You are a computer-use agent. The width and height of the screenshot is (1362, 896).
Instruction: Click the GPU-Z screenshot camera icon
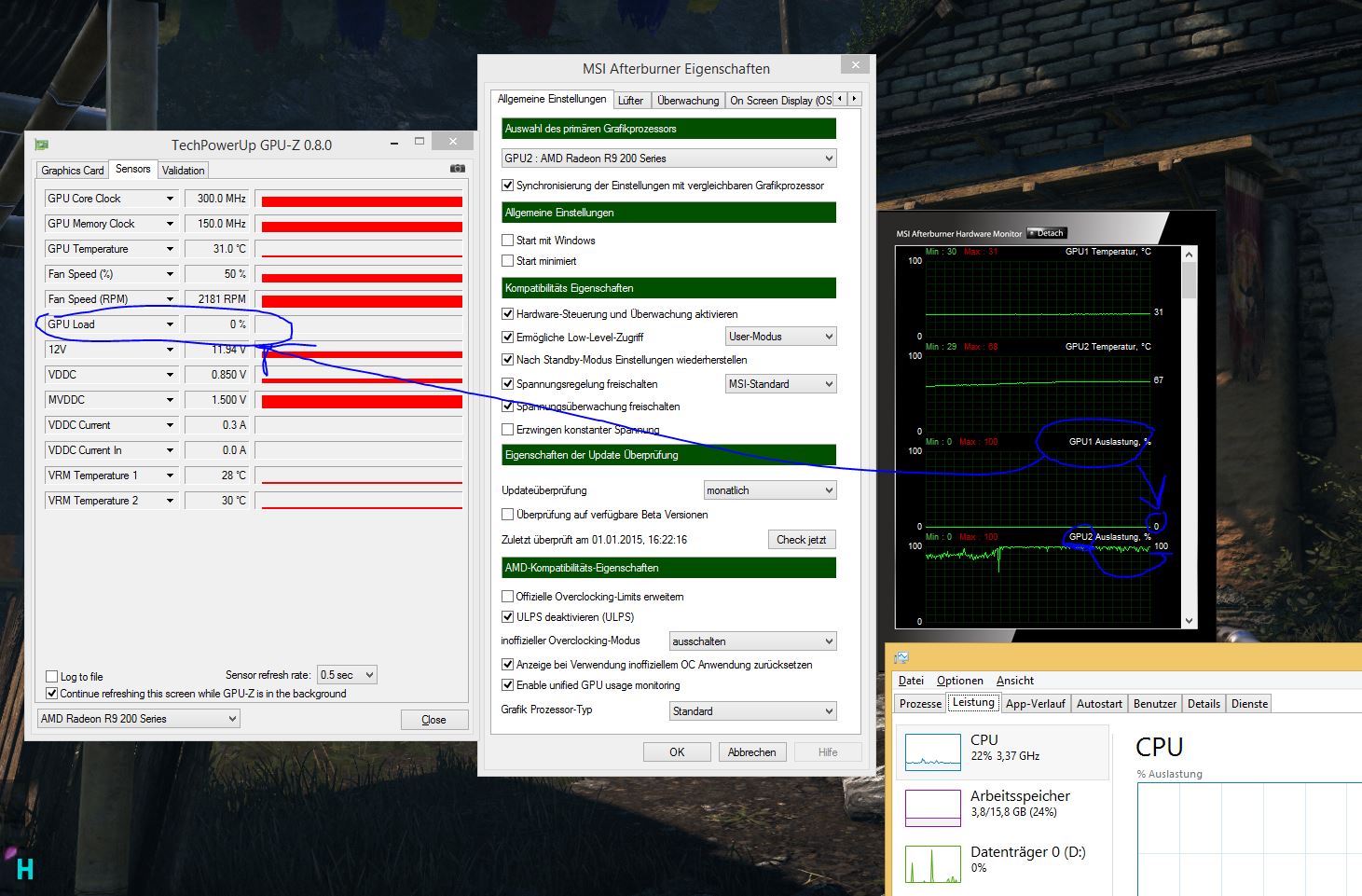pos(457,169)
